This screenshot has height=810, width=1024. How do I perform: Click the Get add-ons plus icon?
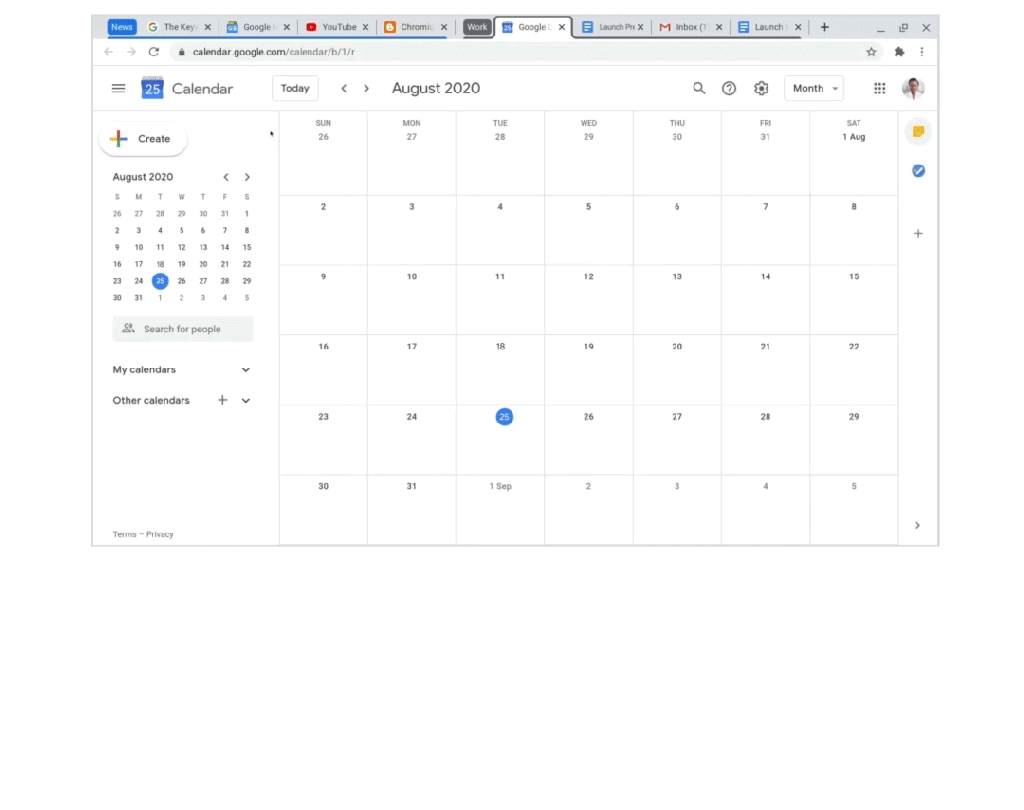click(x=918, y=234)
